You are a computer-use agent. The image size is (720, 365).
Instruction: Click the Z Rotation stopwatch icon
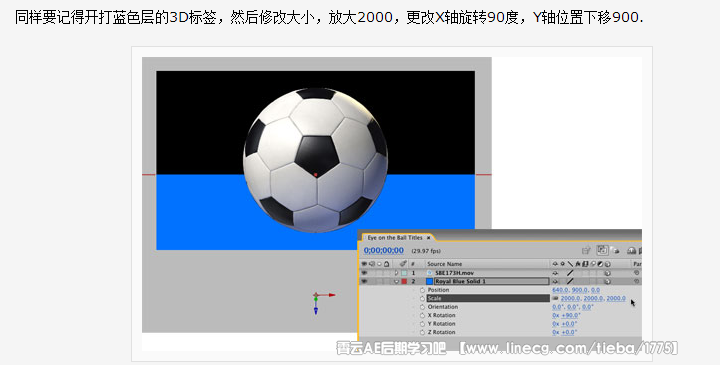point(422,332)
